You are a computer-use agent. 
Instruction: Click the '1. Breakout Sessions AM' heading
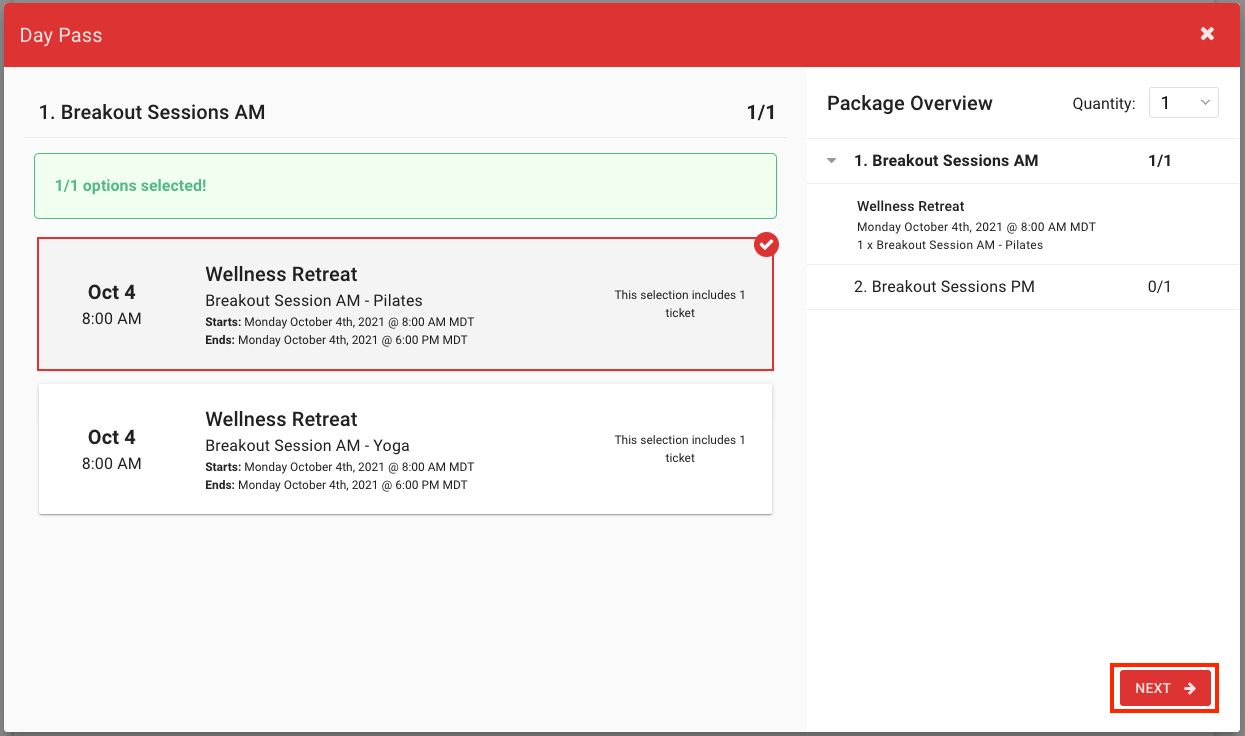(x=152, y=112)
